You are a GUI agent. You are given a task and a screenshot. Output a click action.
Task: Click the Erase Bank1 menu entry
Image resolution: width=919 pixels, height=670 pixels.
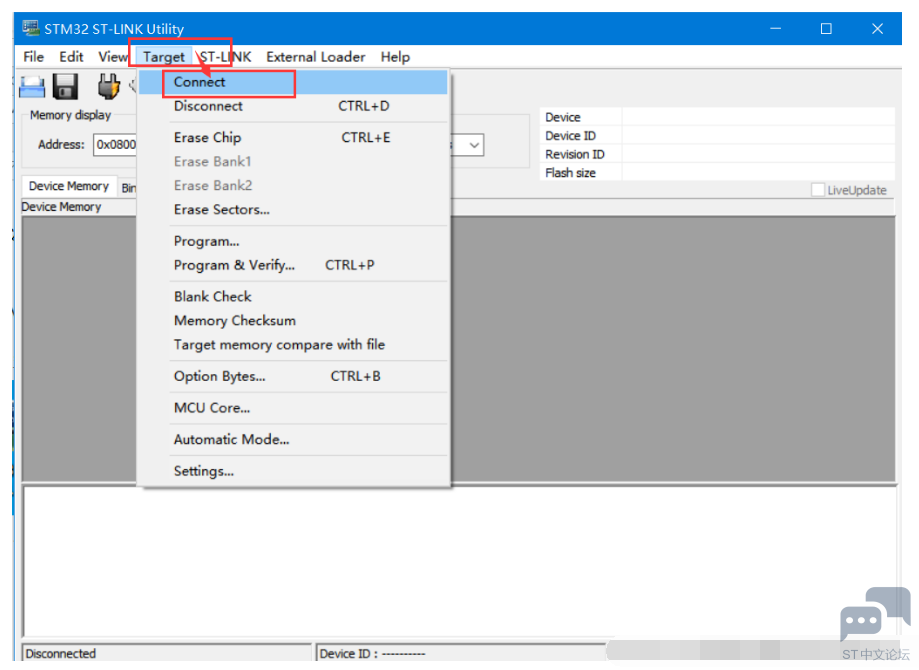tap(294, 161)
